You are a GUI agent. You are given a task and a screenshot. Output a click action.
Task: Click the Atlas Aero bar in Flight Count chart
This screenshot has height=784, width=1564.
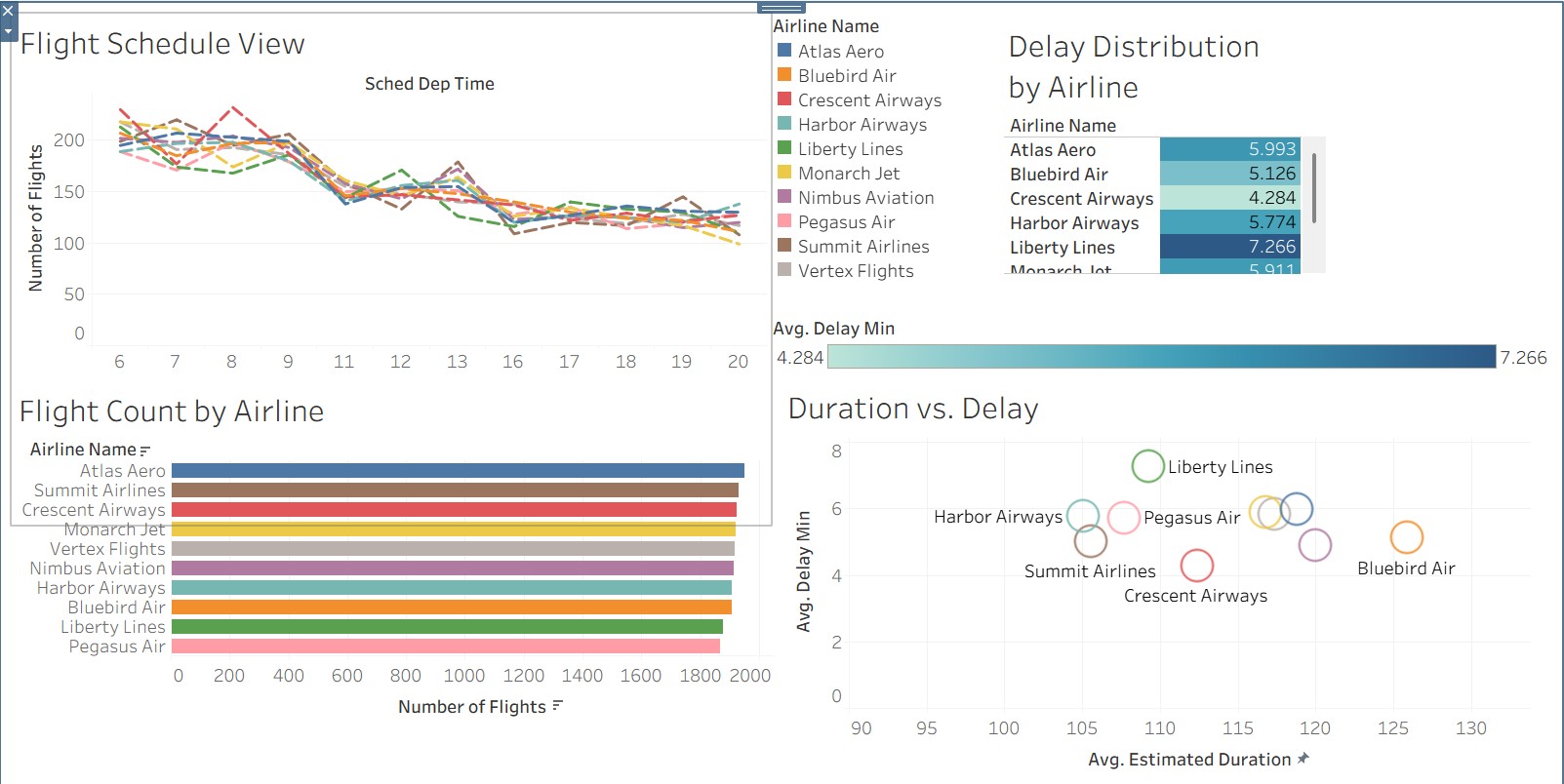tap(459, 469)
